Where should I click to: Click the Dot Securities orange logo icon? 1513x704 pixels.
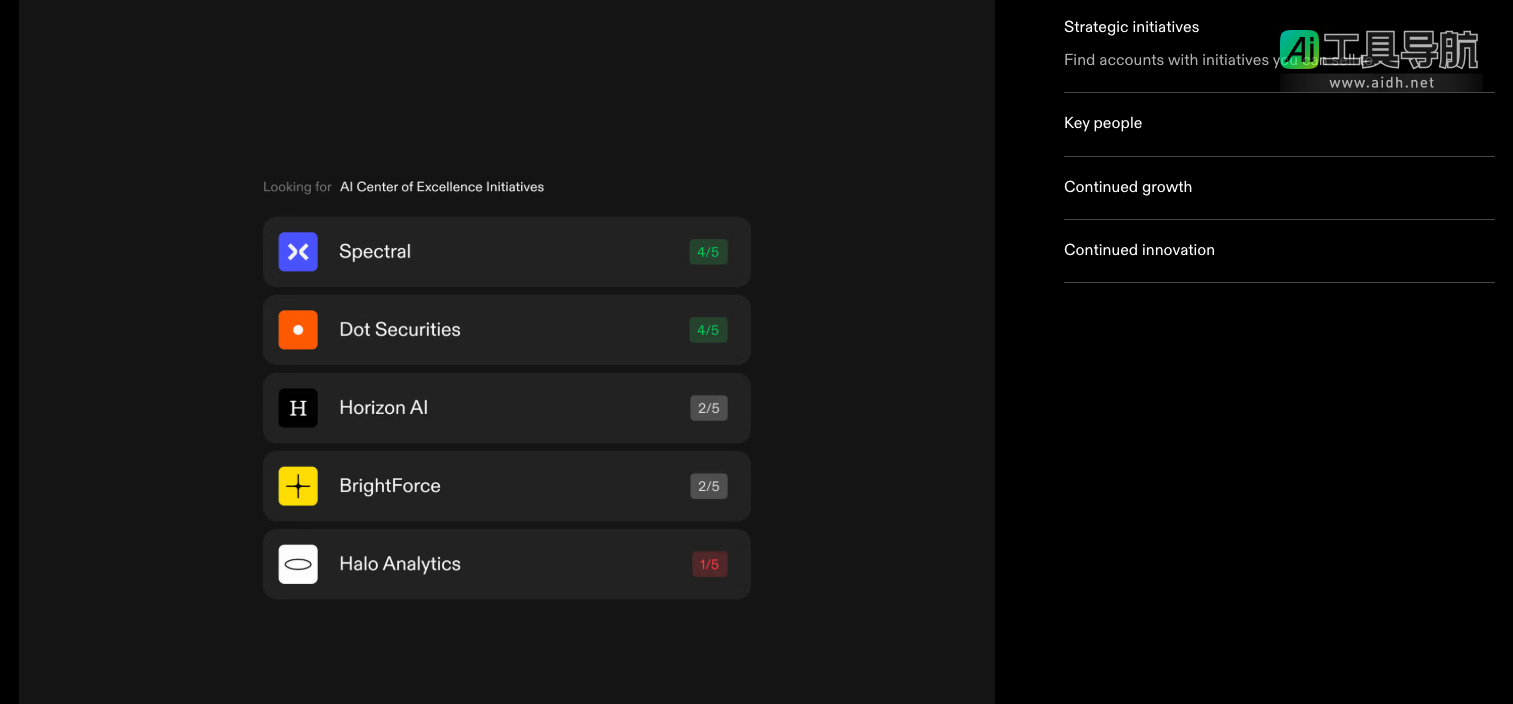pos(298,330)
